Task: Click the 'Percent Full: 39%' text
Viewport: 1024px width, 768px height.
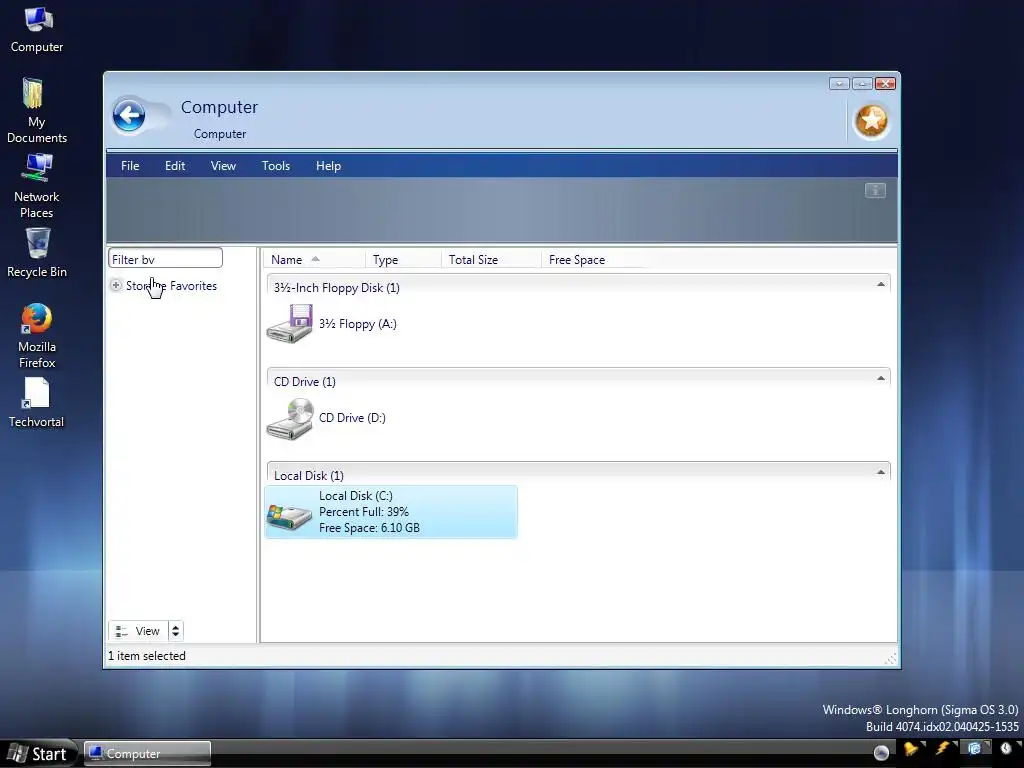Action: point(364,512)
